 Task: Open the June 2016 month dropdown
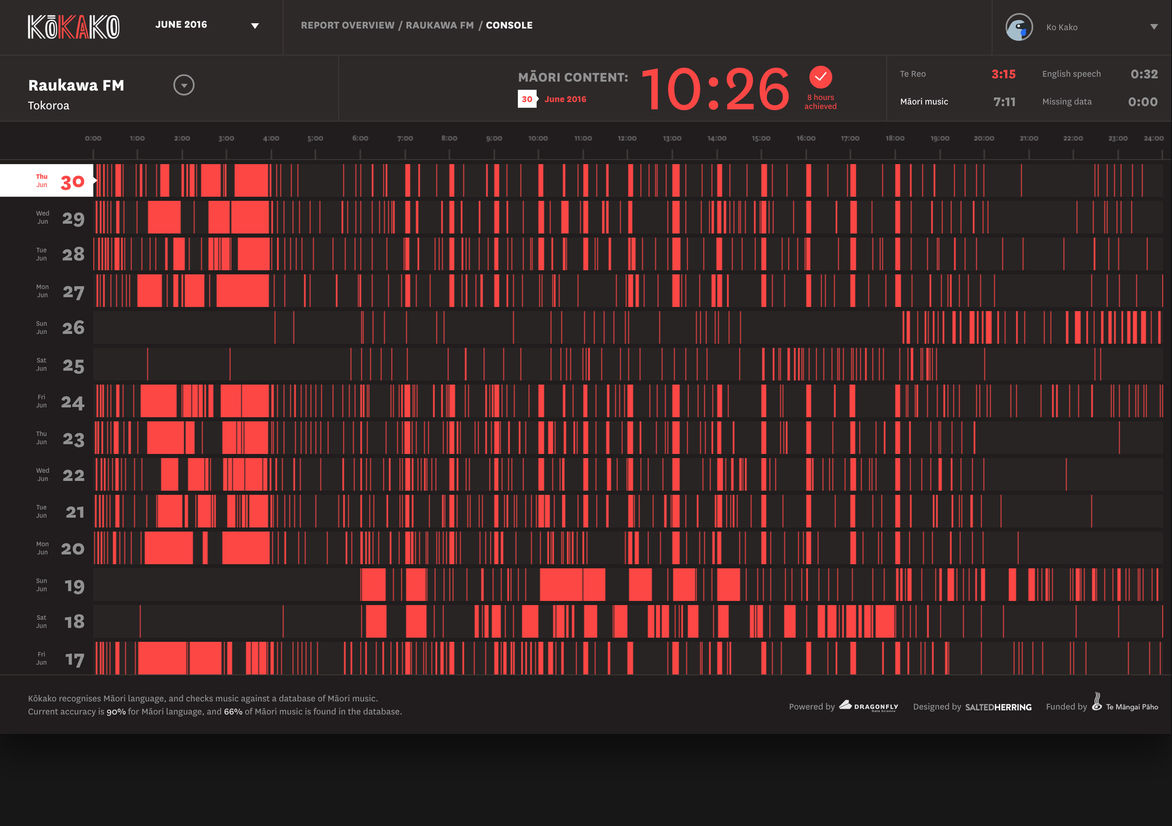[x=254, y=26]
